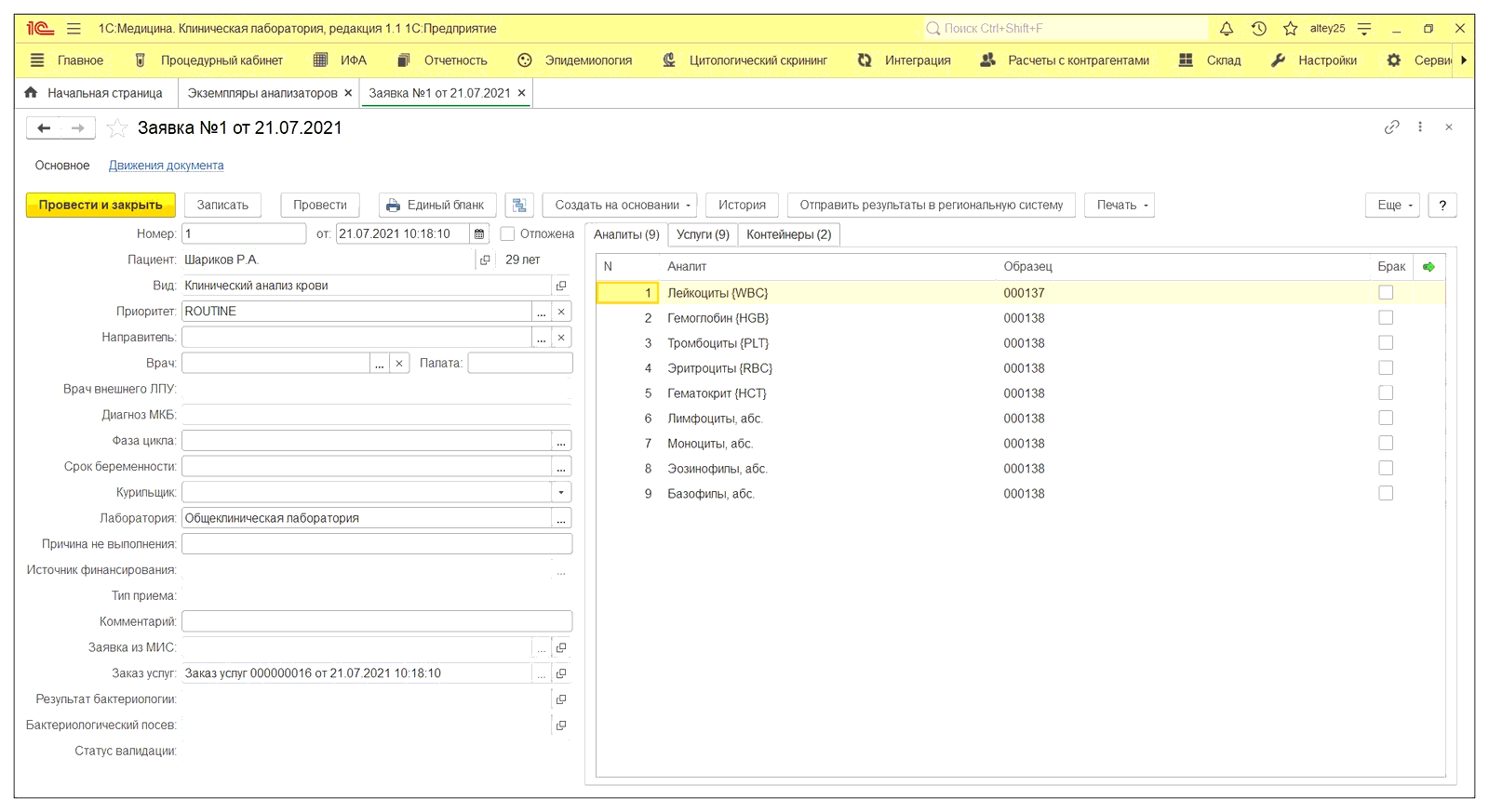Open selection for Направитель field

point(542,338)
